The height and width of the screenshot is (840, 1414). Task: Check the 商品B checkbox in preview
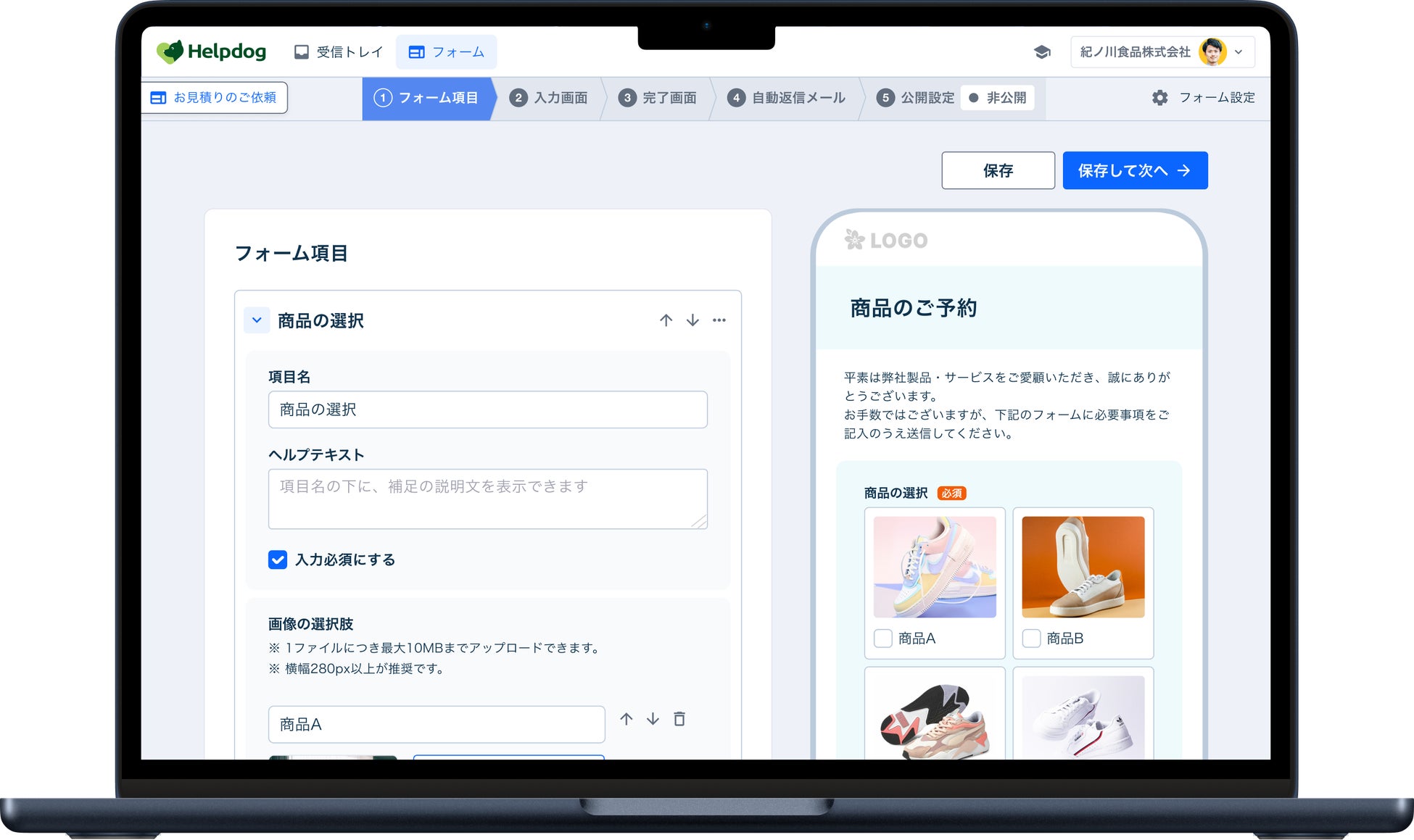click(1031, 639)
